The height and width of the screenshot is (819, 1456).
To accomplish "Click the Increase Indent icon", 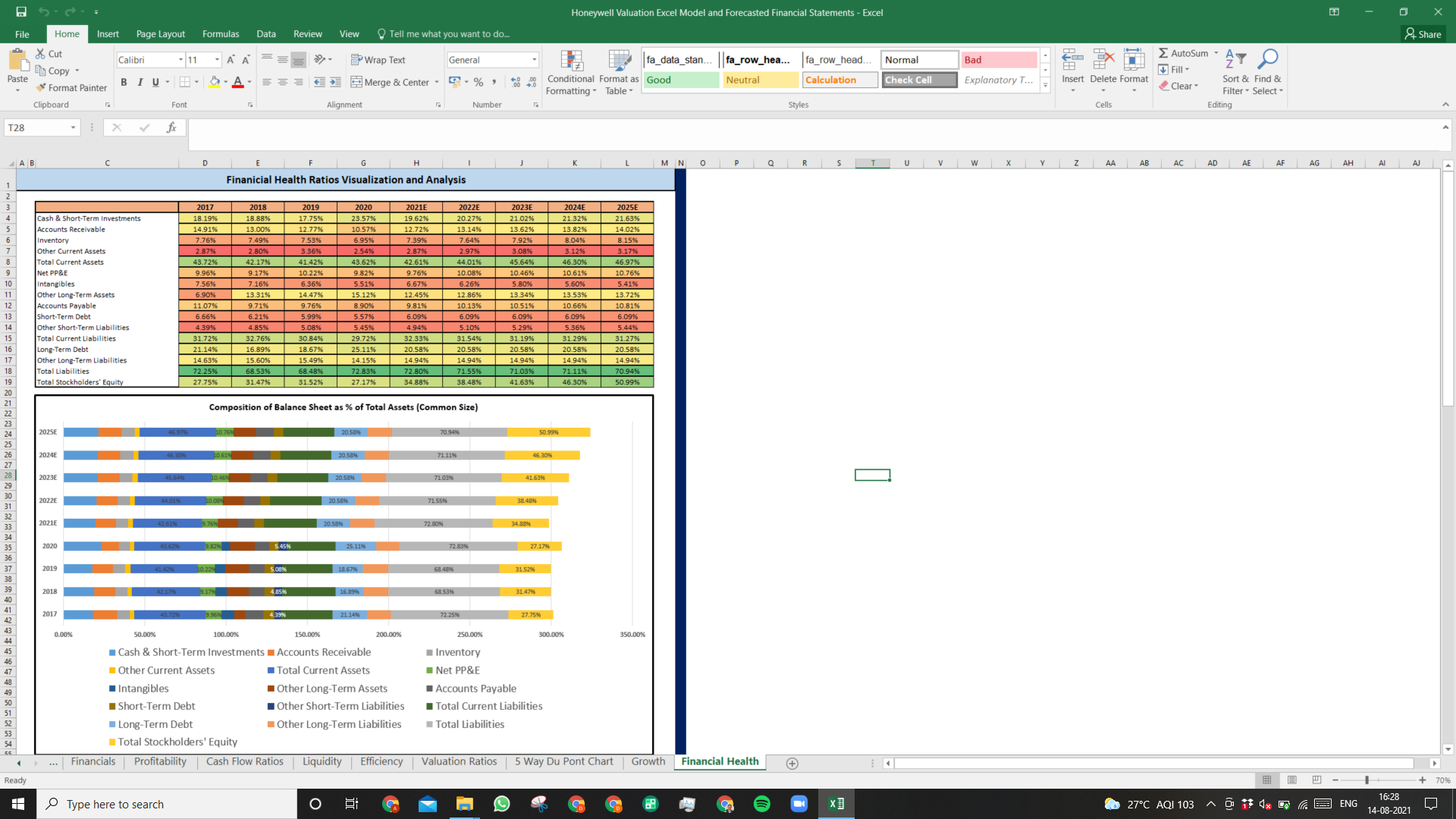I will pos(336,82).
